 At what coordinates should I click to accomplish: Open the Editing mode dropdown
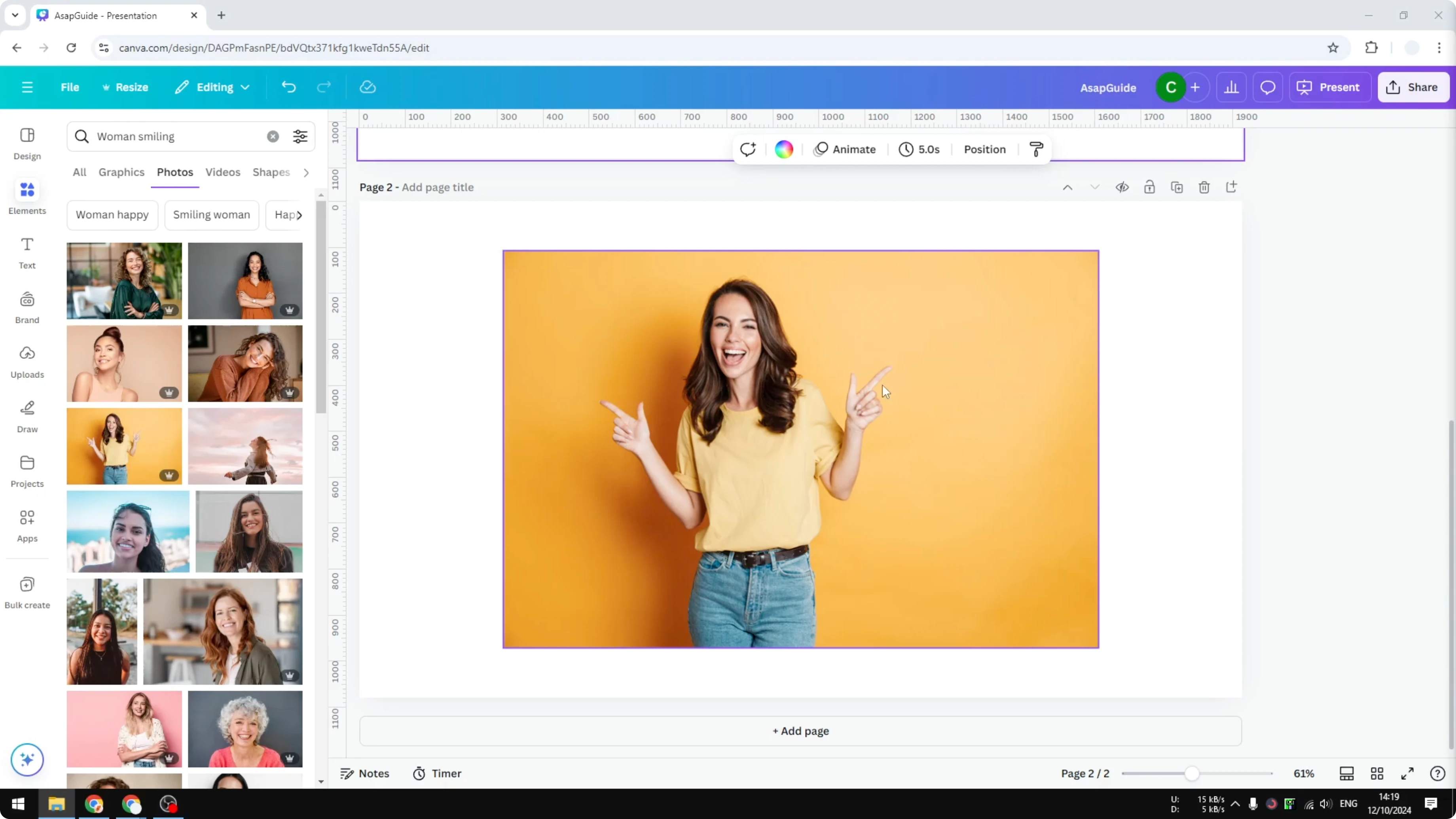[x=212, y=87]
